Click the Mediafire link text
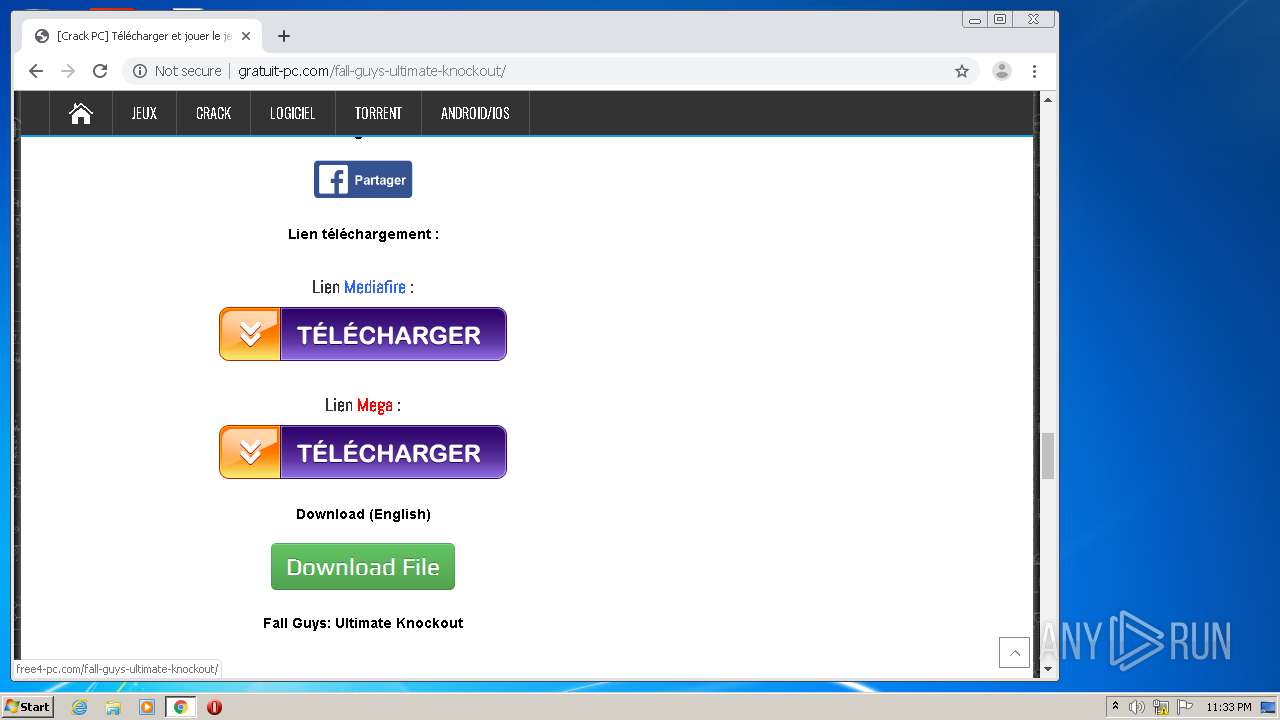 [x=375, y=287]
